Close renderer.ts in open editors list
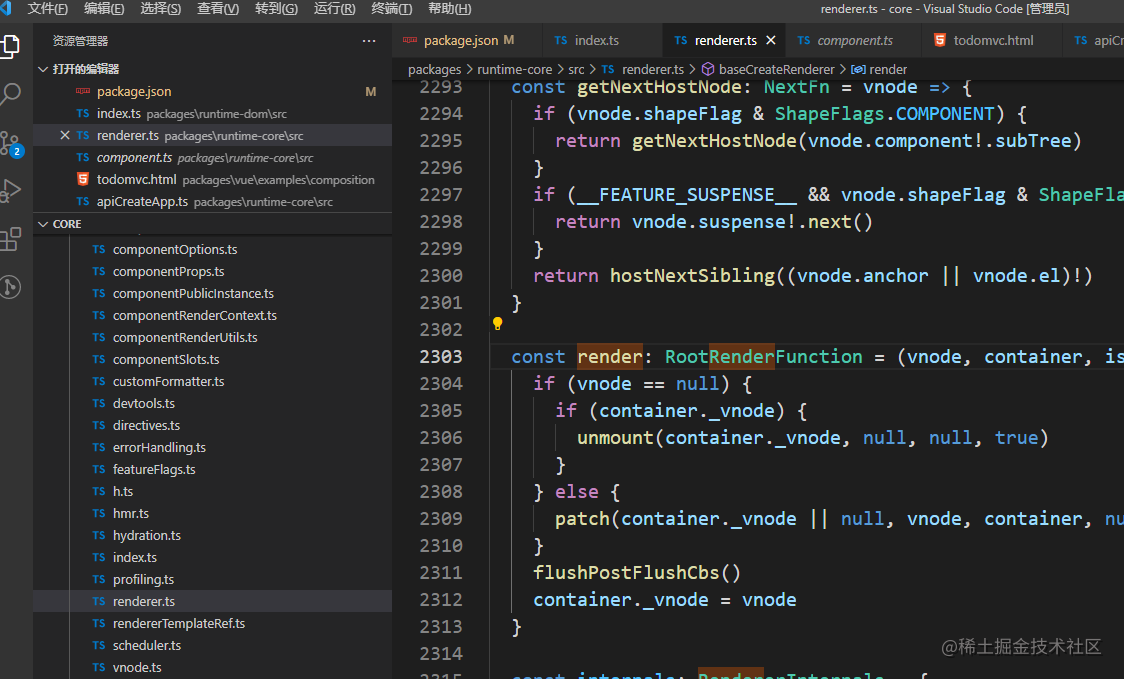1124x679 pixels. click(65, 135)
